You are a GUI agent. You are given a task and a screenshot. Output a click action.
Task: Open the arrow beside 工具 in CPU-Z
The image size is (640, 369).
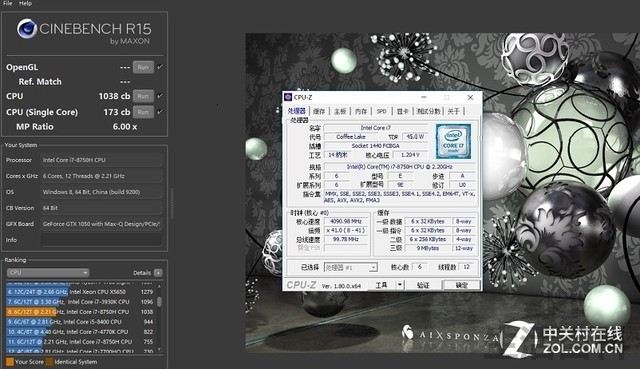coord(400,285)
